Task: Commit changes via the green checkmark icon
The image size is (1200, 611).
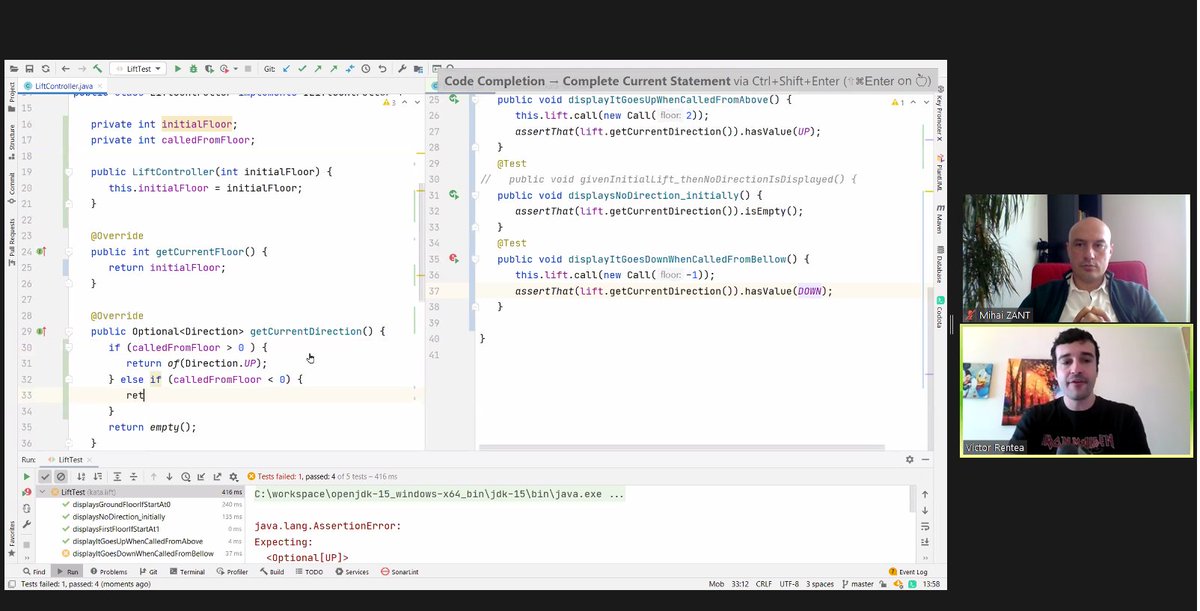Action: pyautogui.click(x=302, y=68)
